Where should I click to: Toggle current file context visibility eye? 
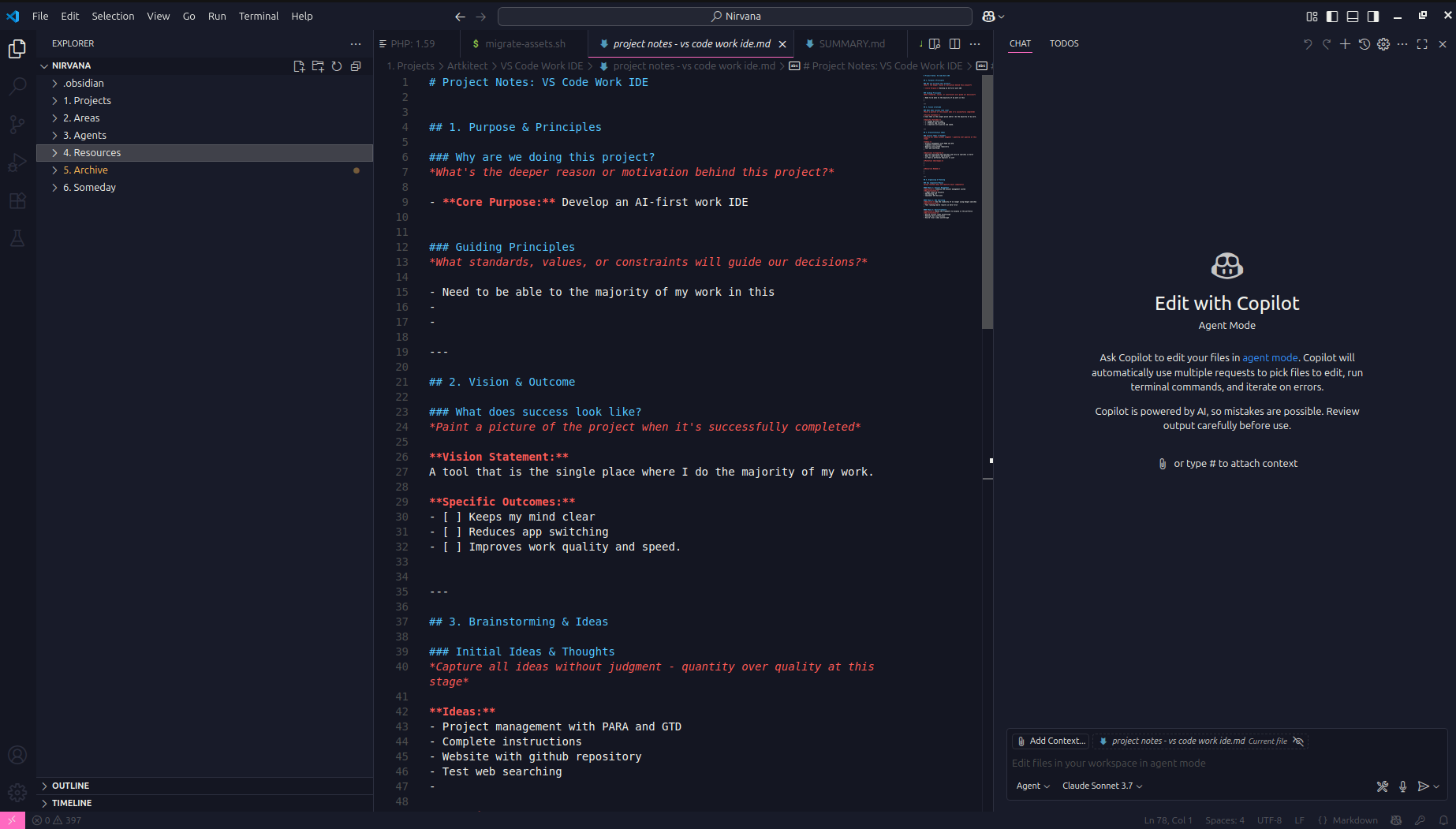[1298, 741]
